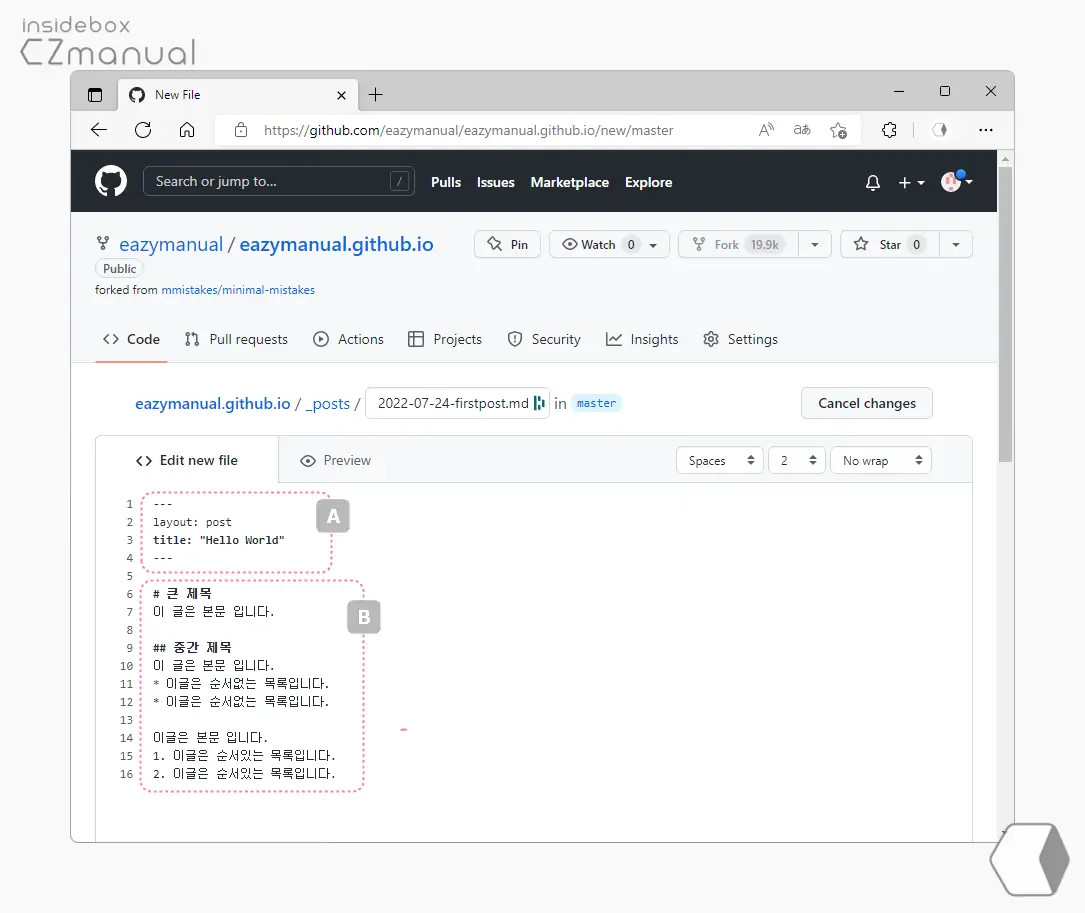Click editor line title: "Hello World"
Screen dimensions: 1085x913
(219, 541)
